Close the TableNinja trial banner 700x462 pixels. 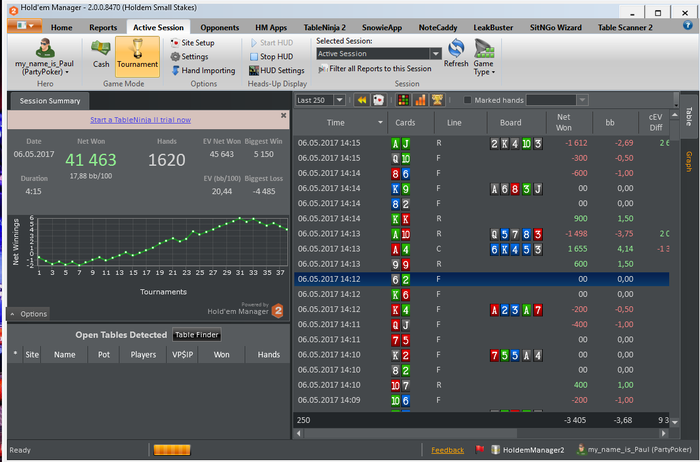click(x=283, y=116)
